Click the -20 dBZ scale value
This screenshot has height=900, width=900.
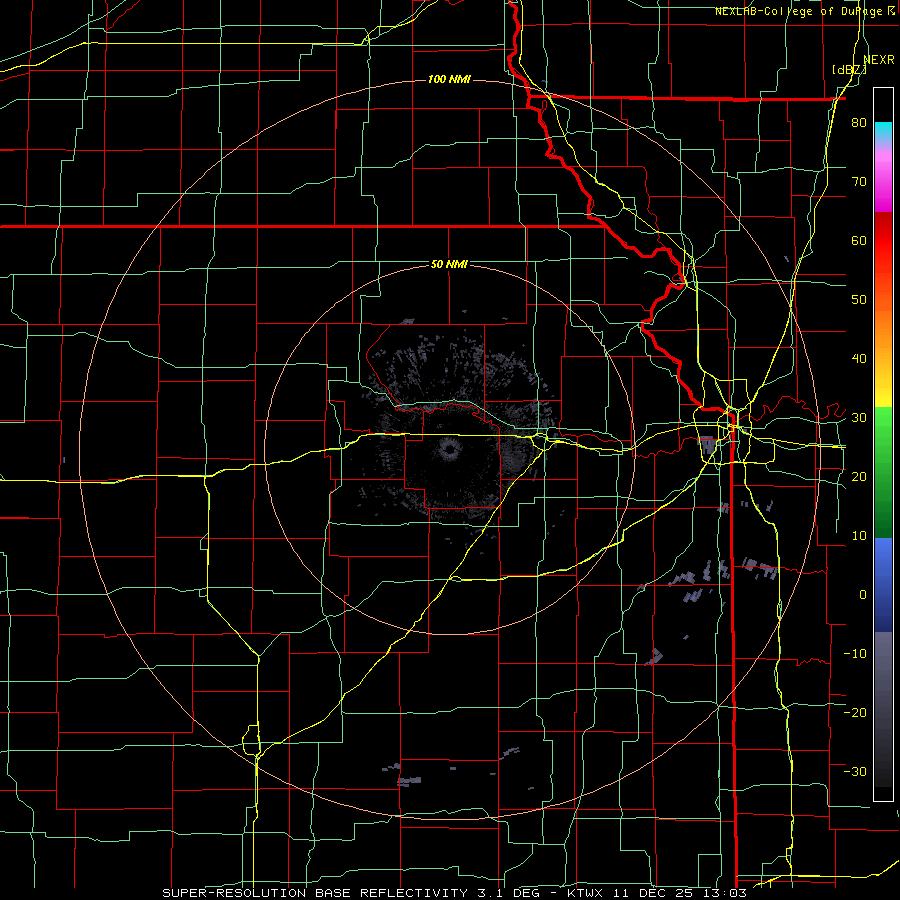coord(855,712)
